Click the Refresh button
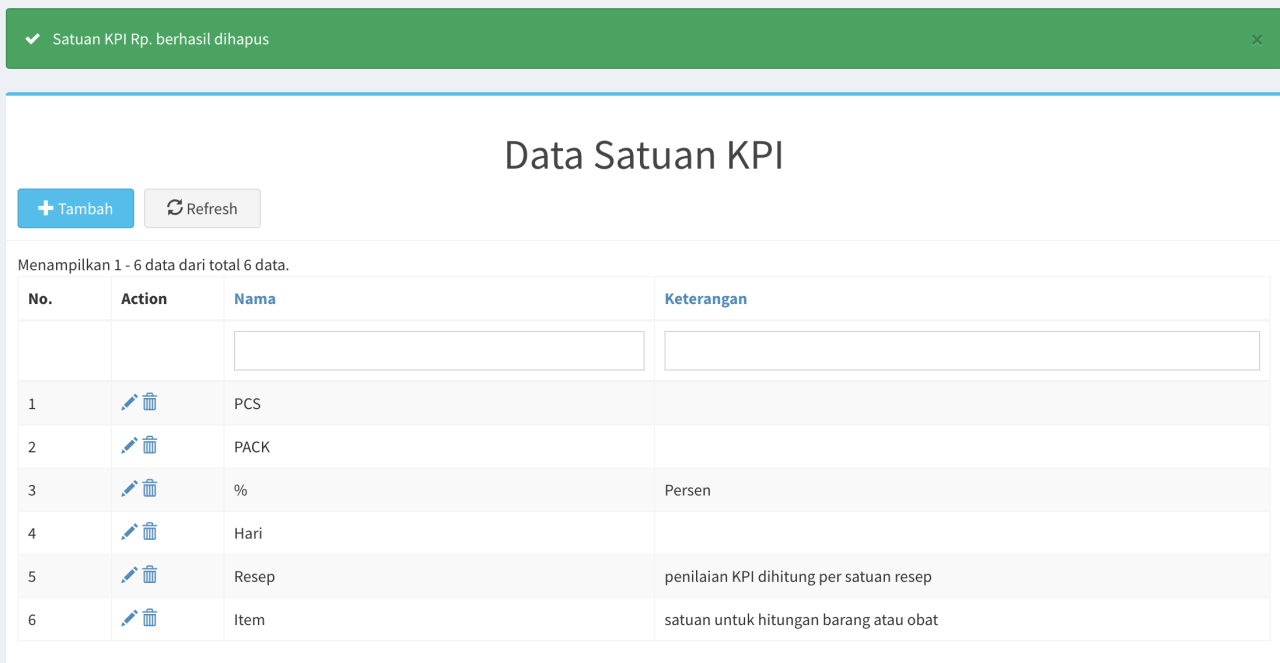The width and height of the screenshot is (1280, 663). pos(202,208)
